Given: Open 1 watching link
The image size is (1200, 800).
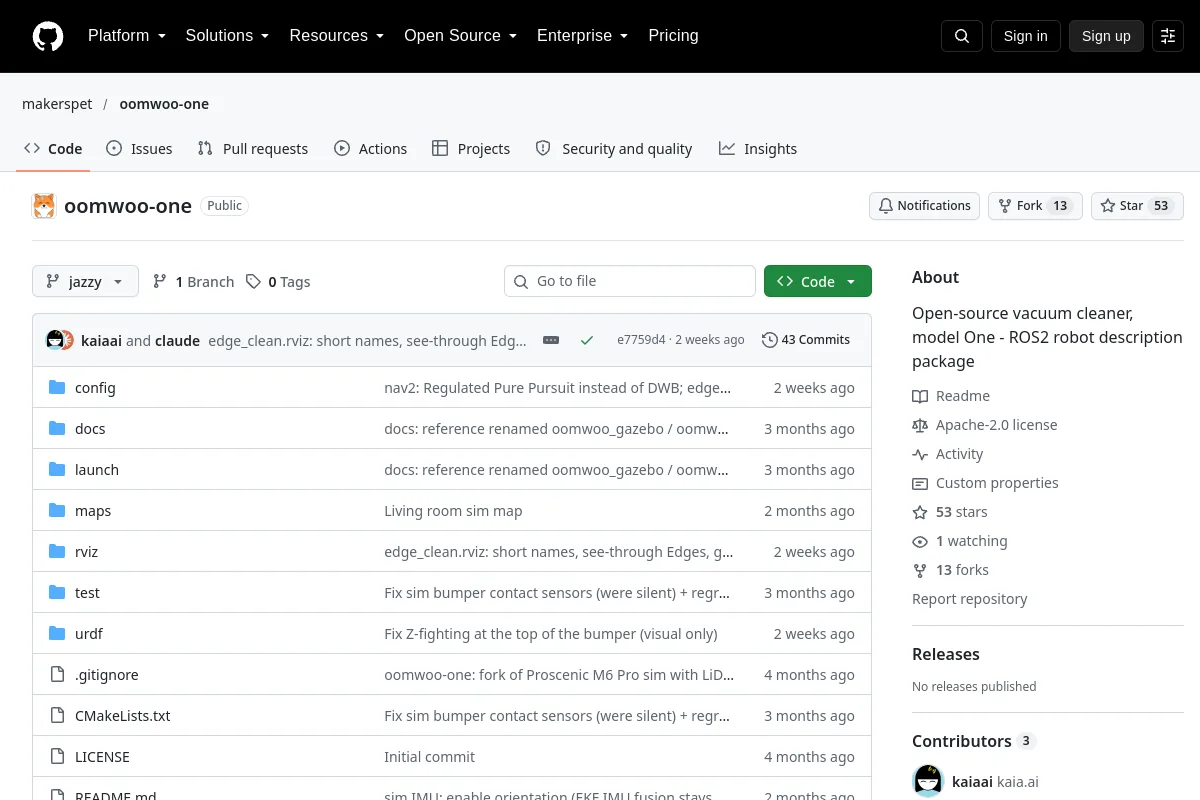Looking at the screenshot, I should [x=960, y=541].
